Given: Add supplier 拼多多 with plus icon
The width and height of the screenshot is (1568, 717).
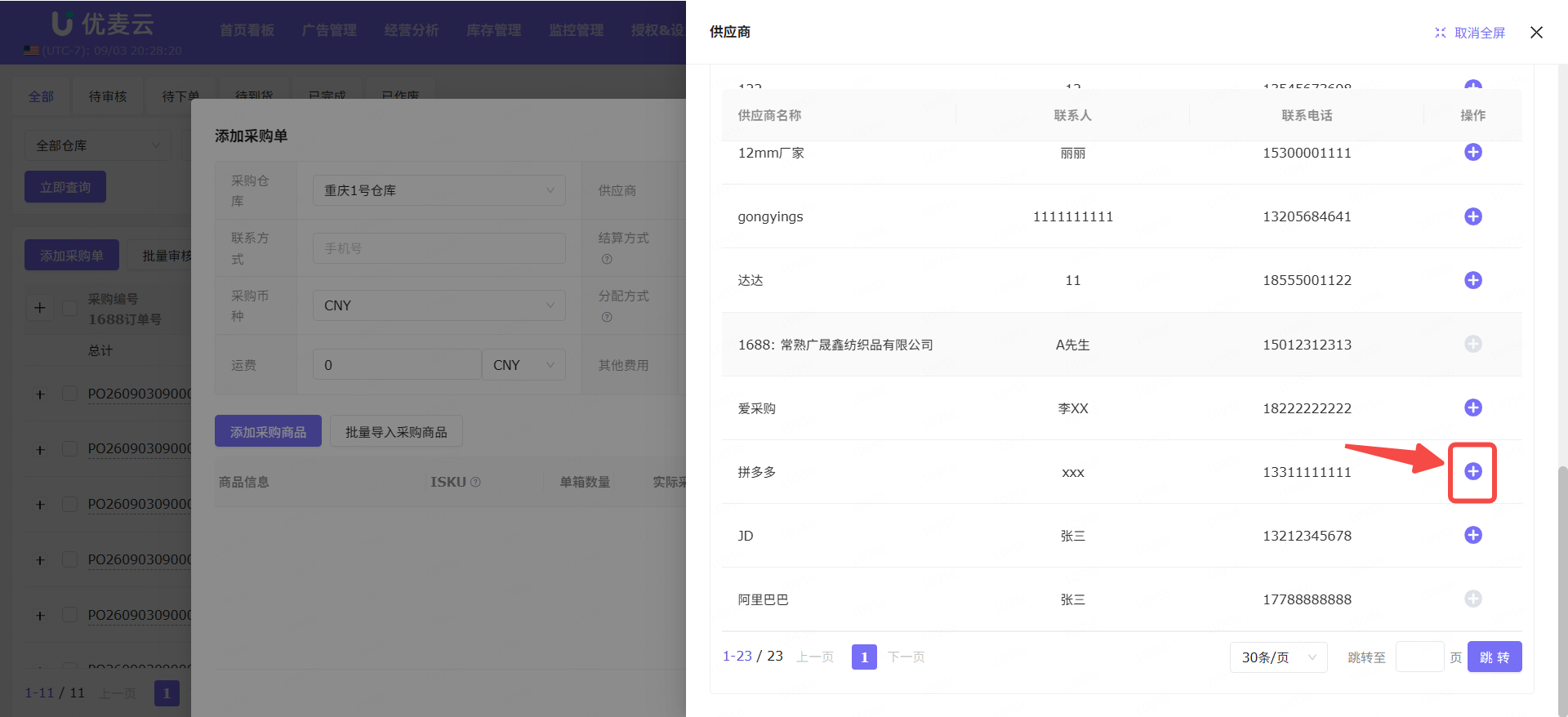Looking at the screenshot, I should (x=1472, y=471).
